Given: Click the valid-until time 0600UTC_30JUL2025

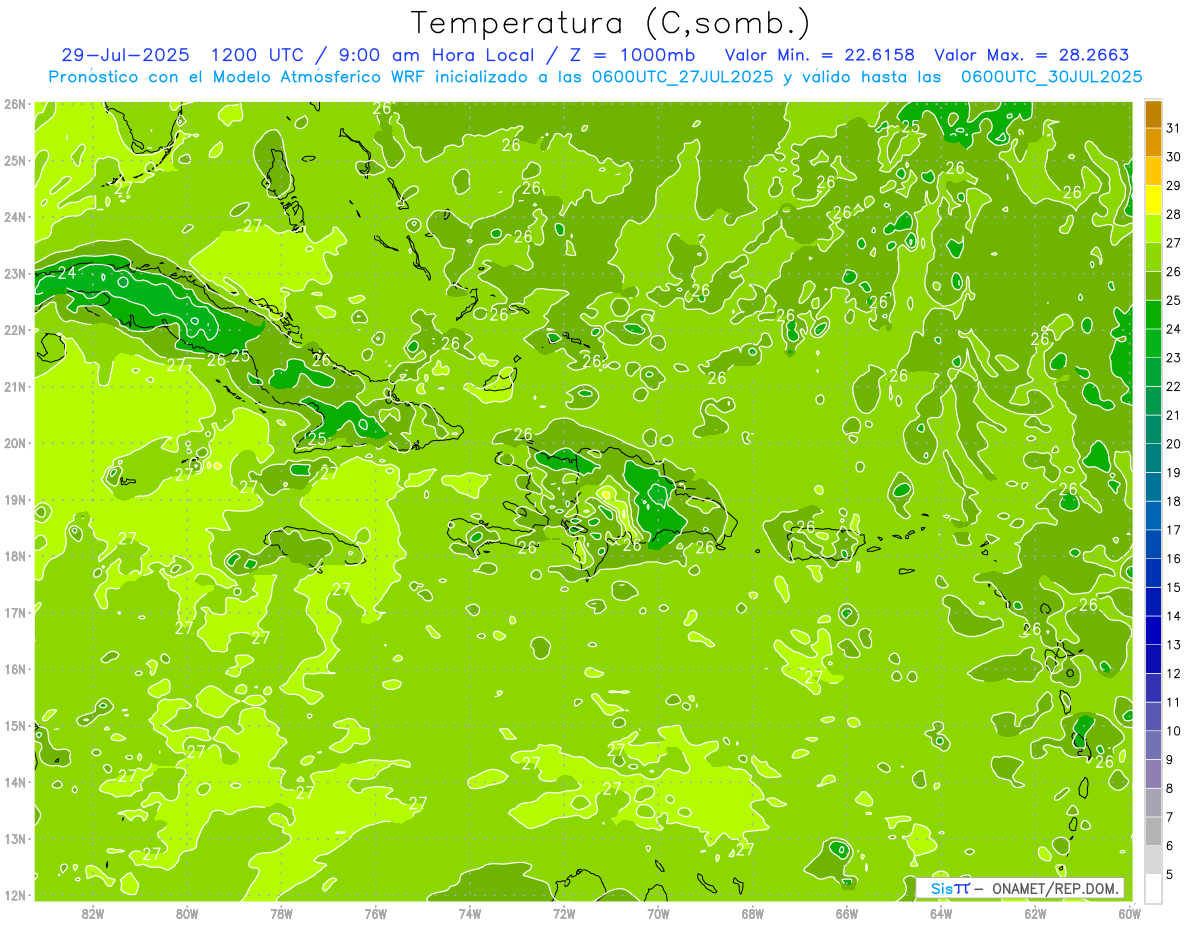Looking at the screenshot, I should tap(1052, 77).
